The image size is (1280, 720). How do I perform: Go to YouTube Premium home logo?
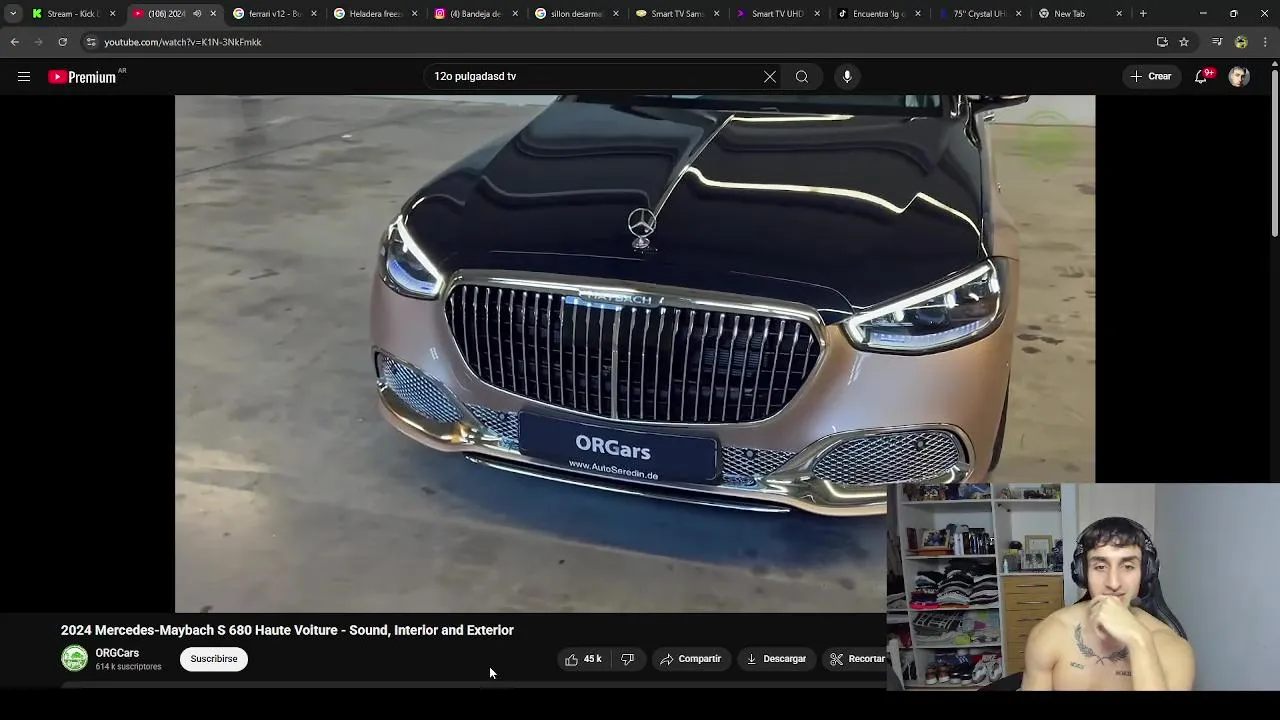pyautogui.click(x=82, y=77)
